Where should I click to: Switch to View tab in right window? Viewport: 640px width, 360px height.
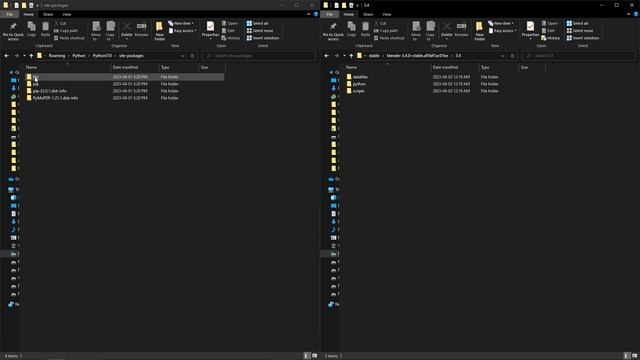[x=387, y=14]
